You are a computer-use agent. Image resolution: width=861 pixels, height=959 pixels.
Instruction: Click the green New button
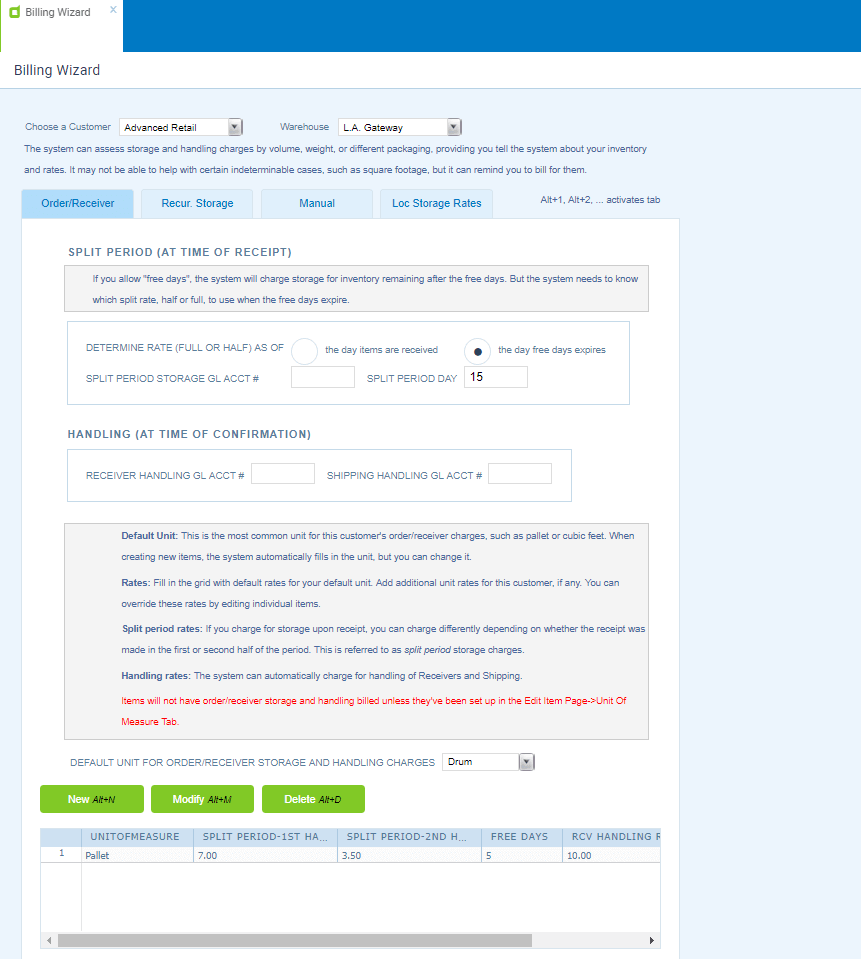pos(91,799)
